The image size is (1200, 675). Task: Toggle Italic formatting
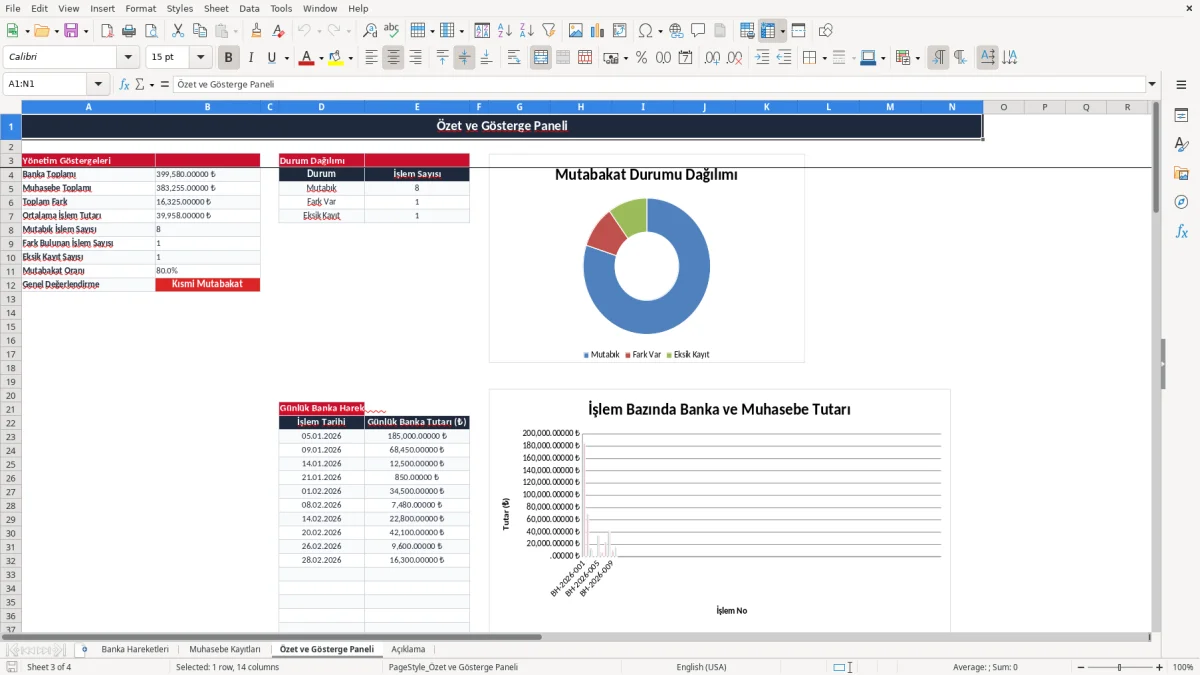click(250, 58)
